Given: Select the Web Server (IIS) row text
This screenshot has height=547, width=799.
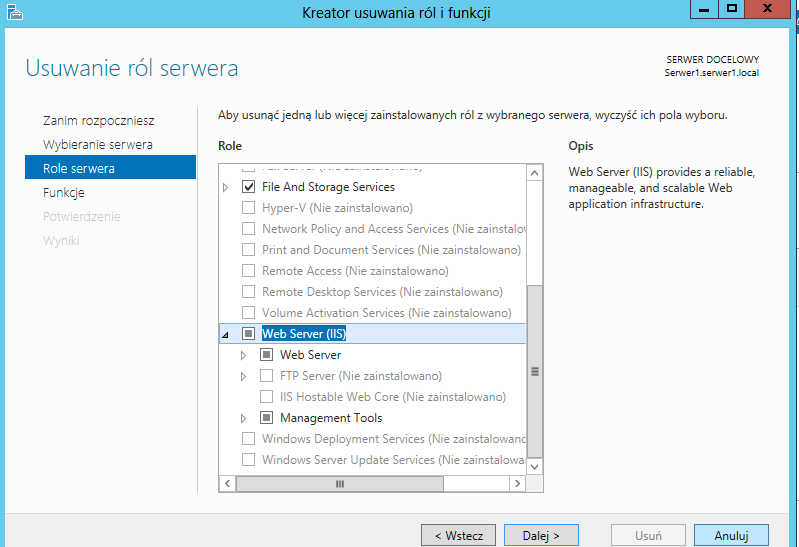Looking at the screenshot, I should coord(304,333).
